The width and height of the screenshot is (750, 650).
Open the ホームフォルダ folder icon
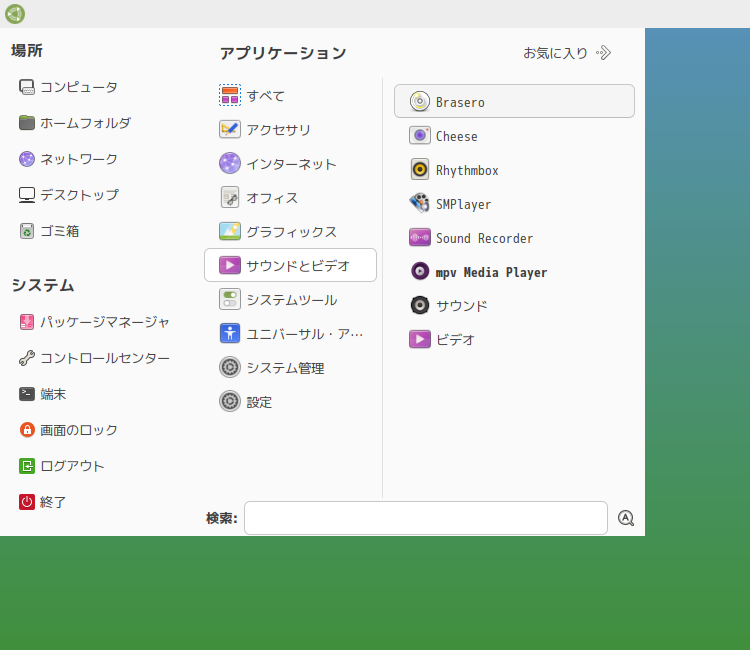coord(27,123)
